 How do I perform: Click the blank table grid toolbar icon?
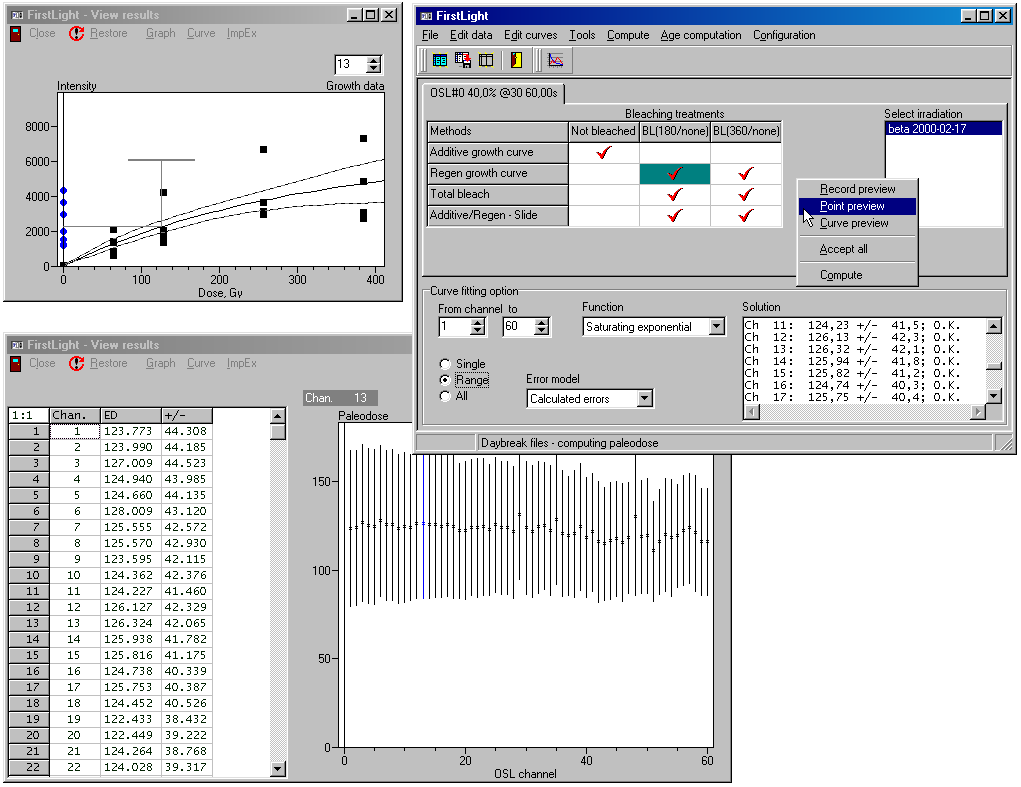pos(486,61)
